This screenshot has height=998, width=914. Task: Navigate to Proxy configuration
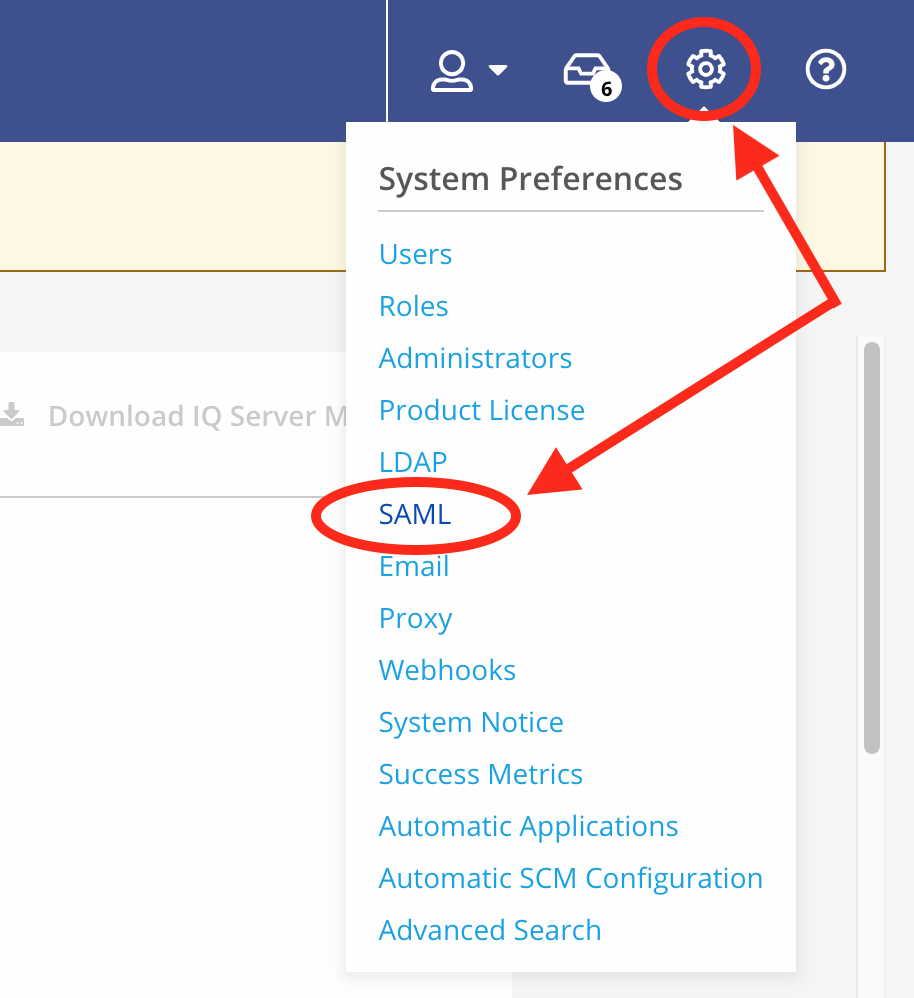415,618
